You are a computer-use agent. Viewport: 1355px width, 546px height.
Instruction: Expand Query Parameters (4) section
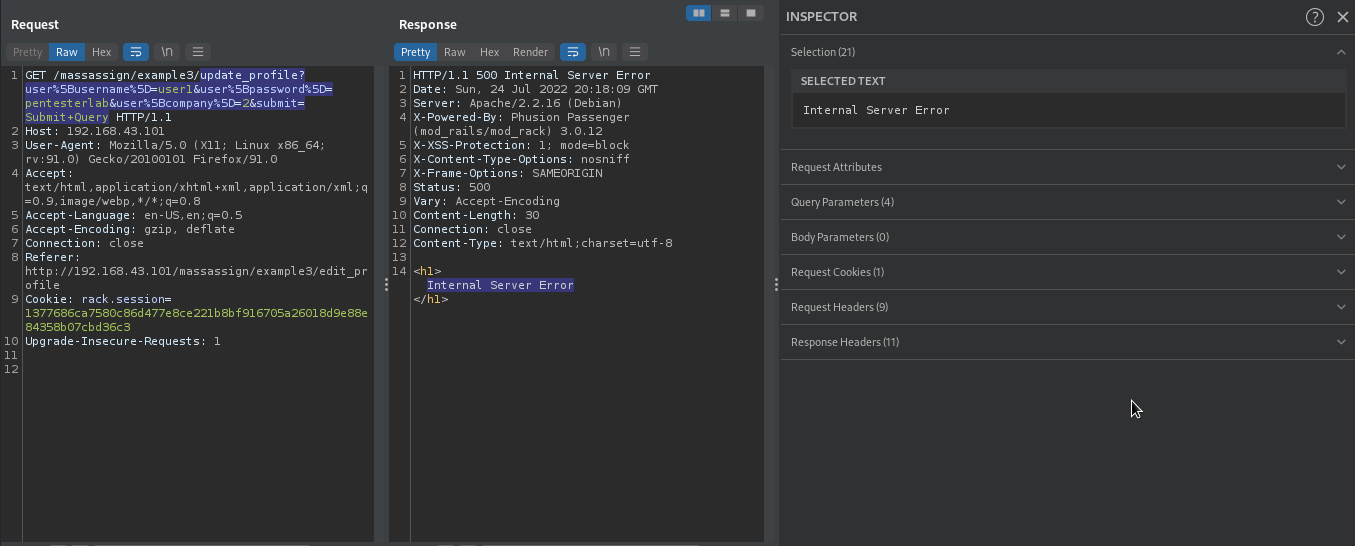pos(1068,202)
